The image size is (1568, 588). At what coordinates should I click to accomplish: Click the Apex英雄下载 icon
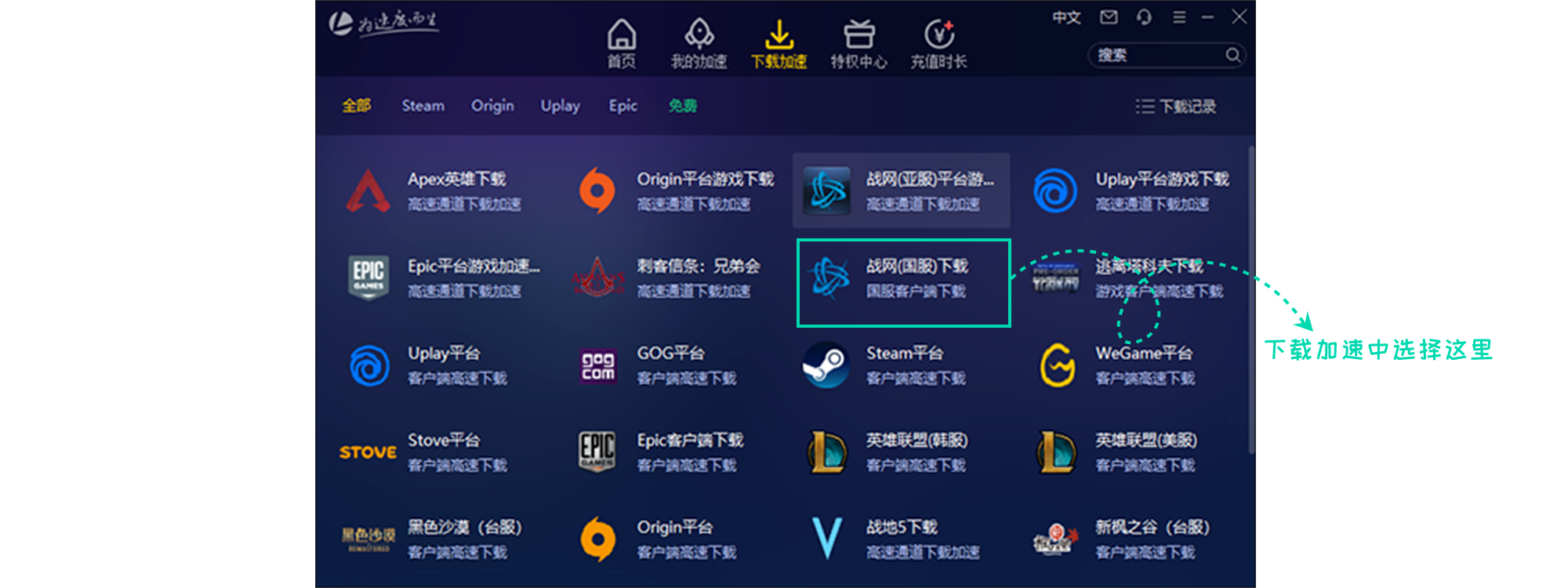click(x=368, y=191)
